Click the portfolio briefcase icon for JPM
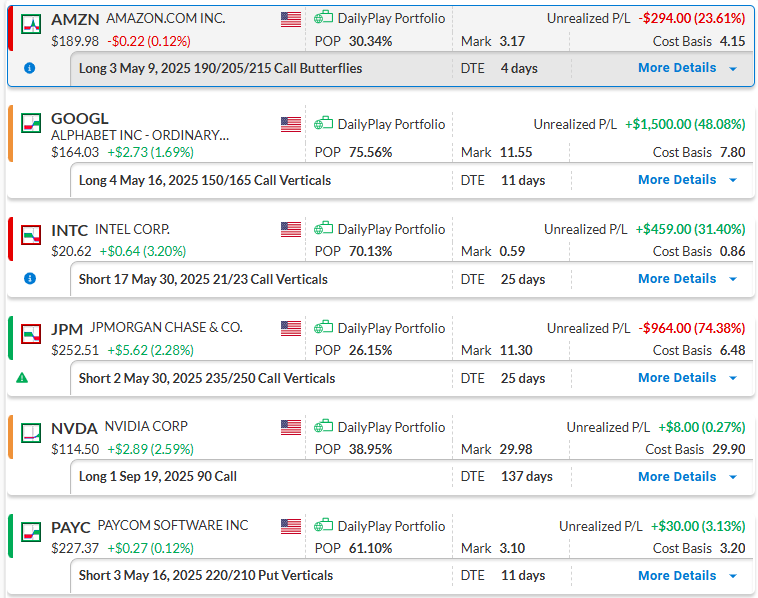The image size is (758, 598). (323, 327)
